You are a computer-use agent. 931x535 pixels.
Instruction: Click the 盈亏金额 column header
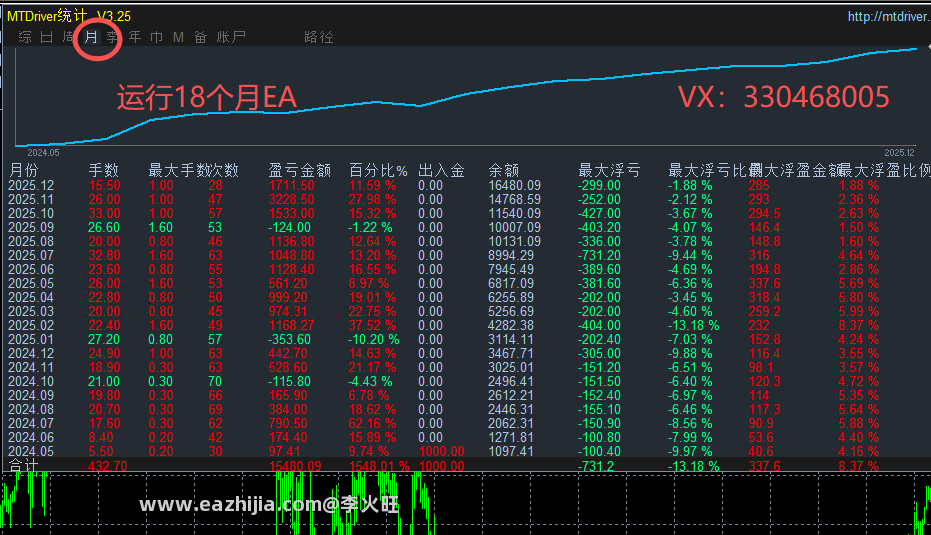click(x=299, y=171)
